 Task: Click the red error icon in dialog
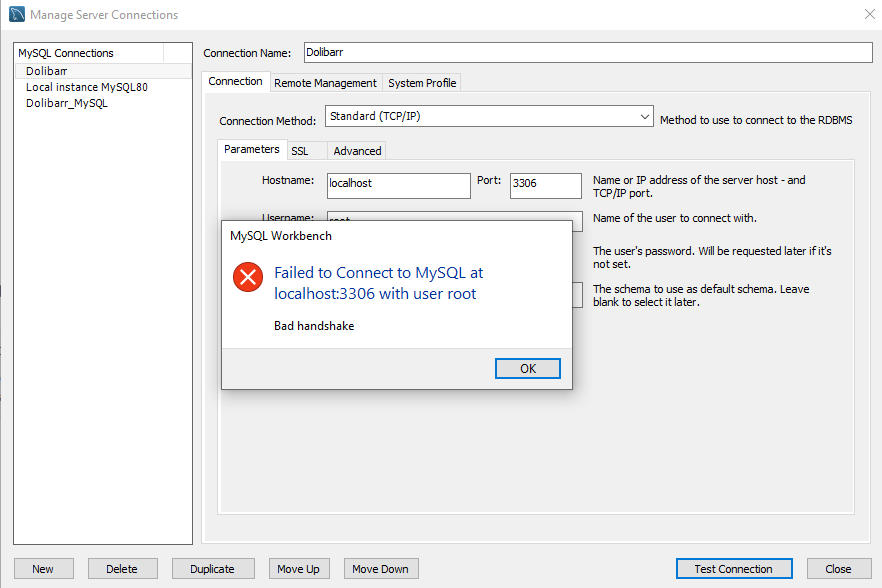tap(248, 277)
